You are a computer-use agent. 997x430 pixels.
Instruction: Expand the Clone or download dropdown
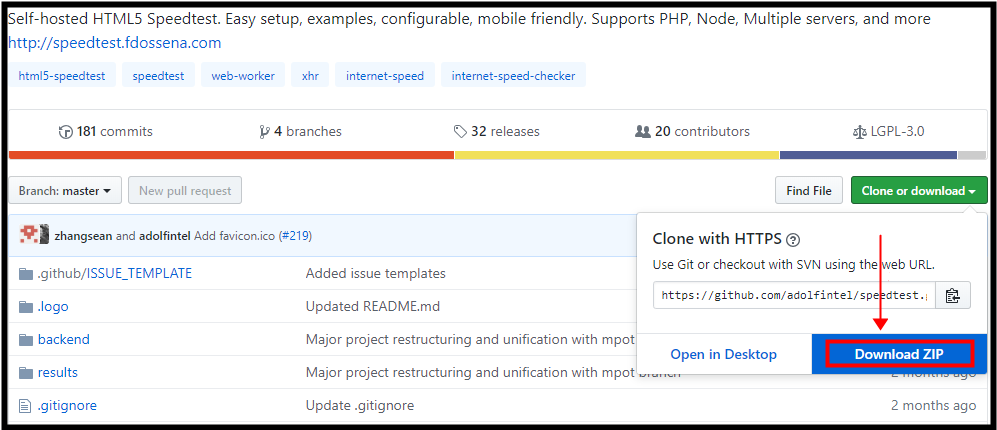tap(918, 190)
